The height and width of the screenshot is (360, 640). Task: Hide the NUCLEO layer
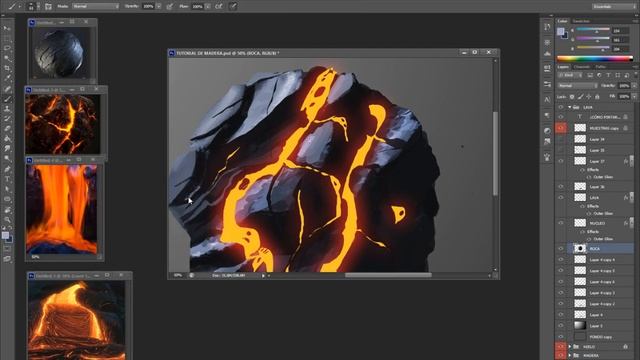click(x=561, y=223)
